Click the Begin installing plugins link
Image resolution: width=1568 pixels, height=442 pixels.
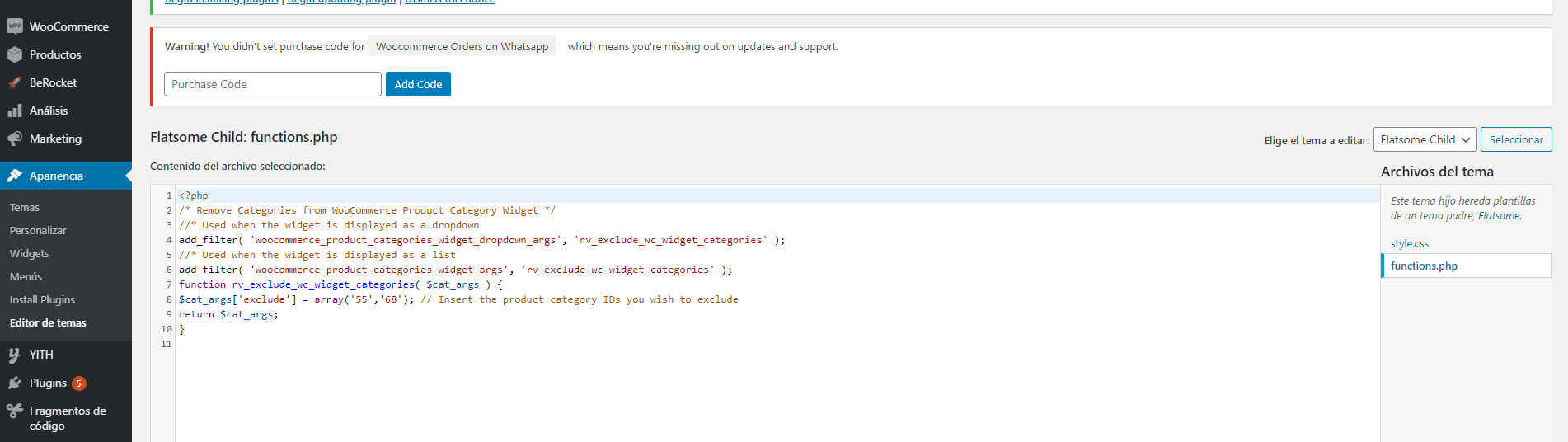point(221,2)
